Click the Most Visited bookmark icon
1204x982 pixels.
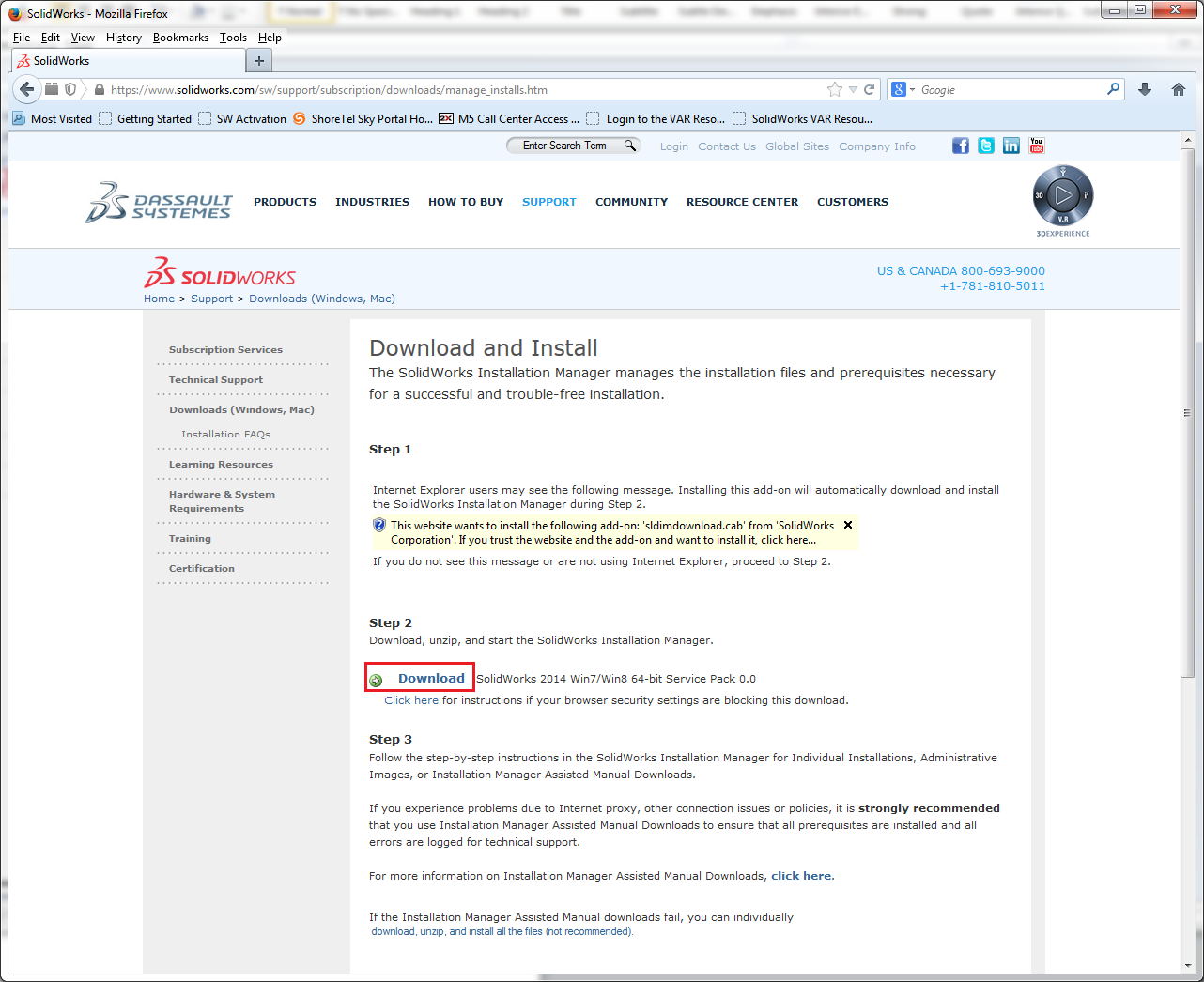19,118
